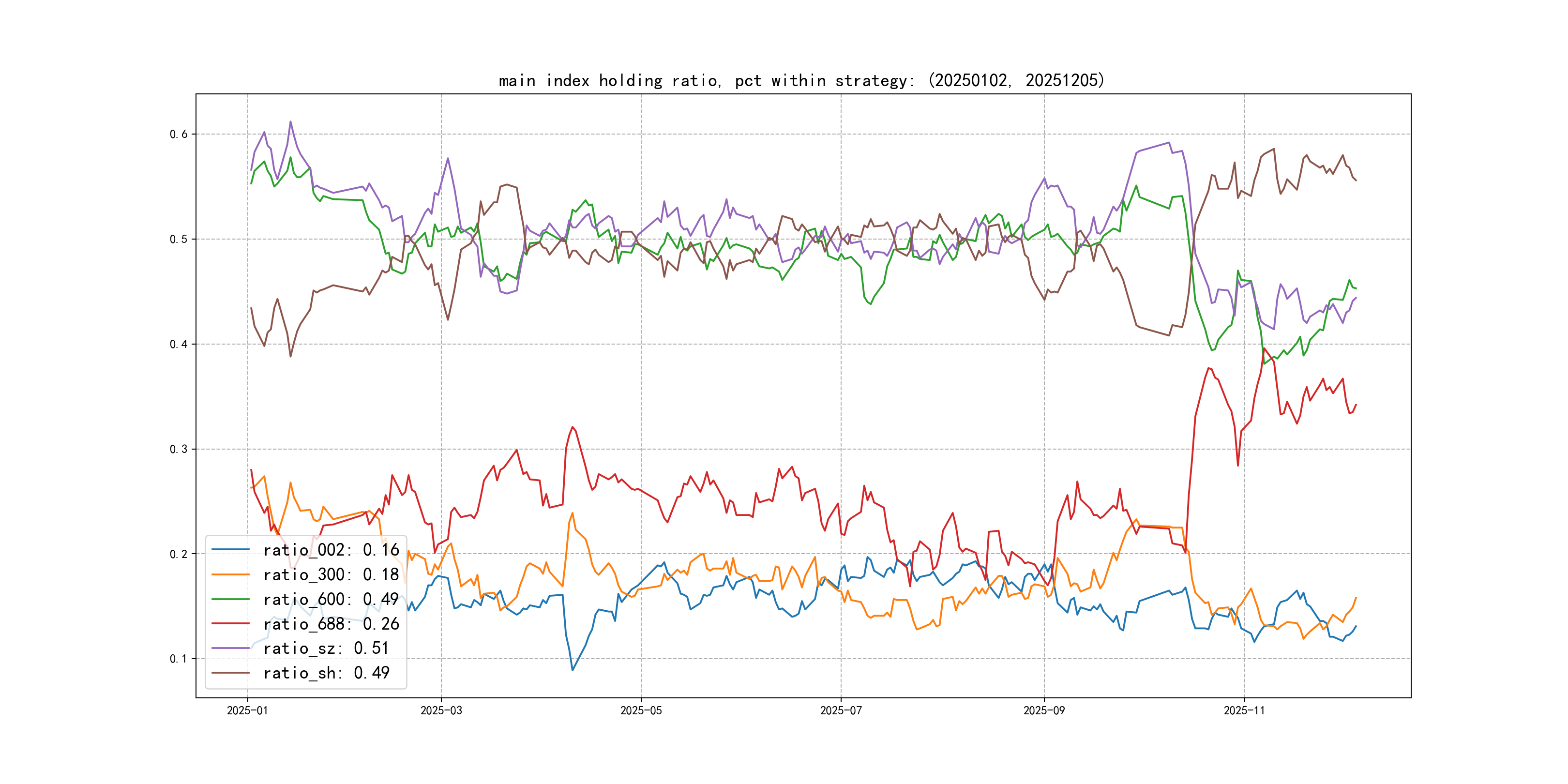
Task: Click the brown legend line swatch
Action: click(231, 673)
